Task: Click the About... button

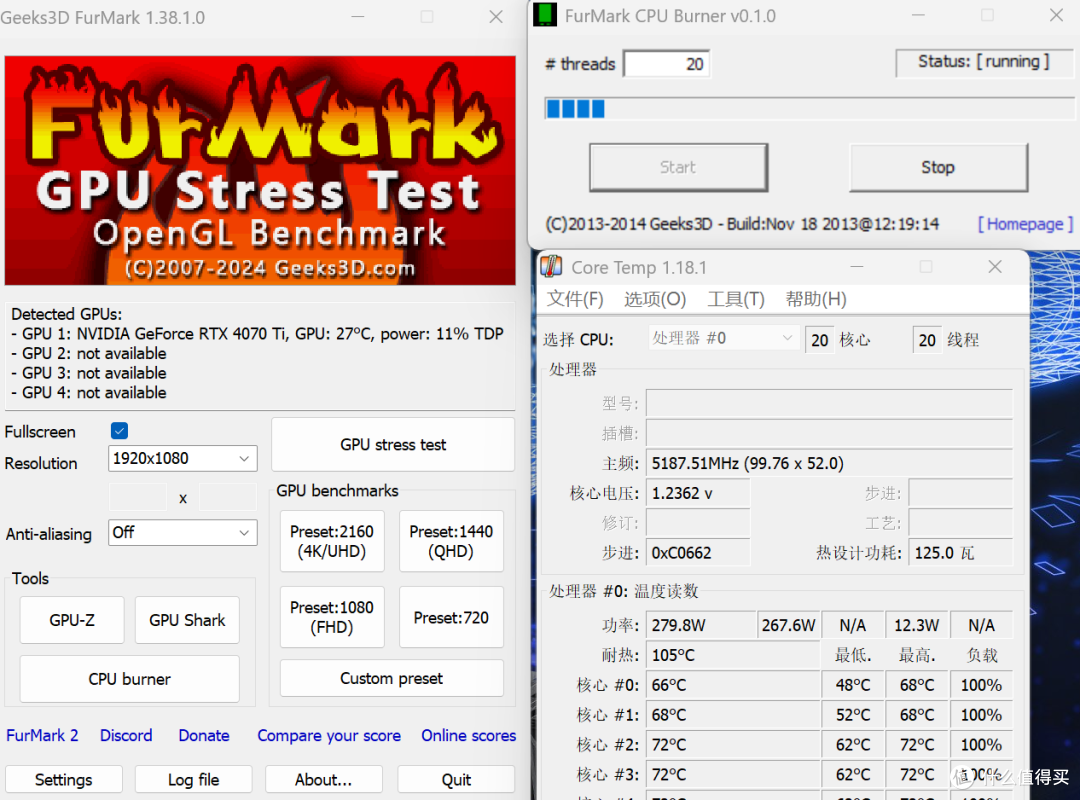Action: pyautogui.click(x=324, y=779)
